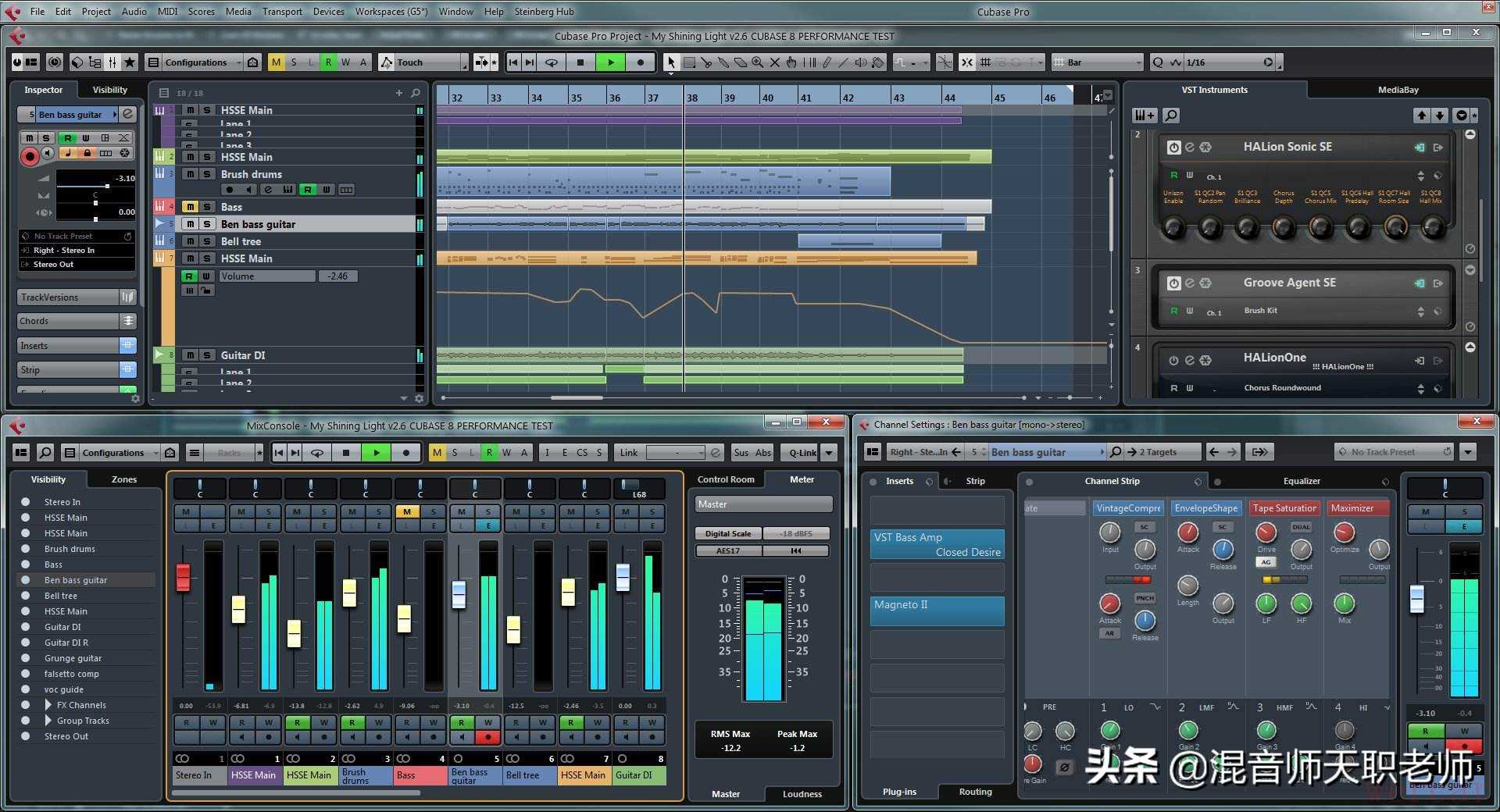Click the Add Track Instrument icon
Screen dimensions: 1500x812
pos(1144,116)
